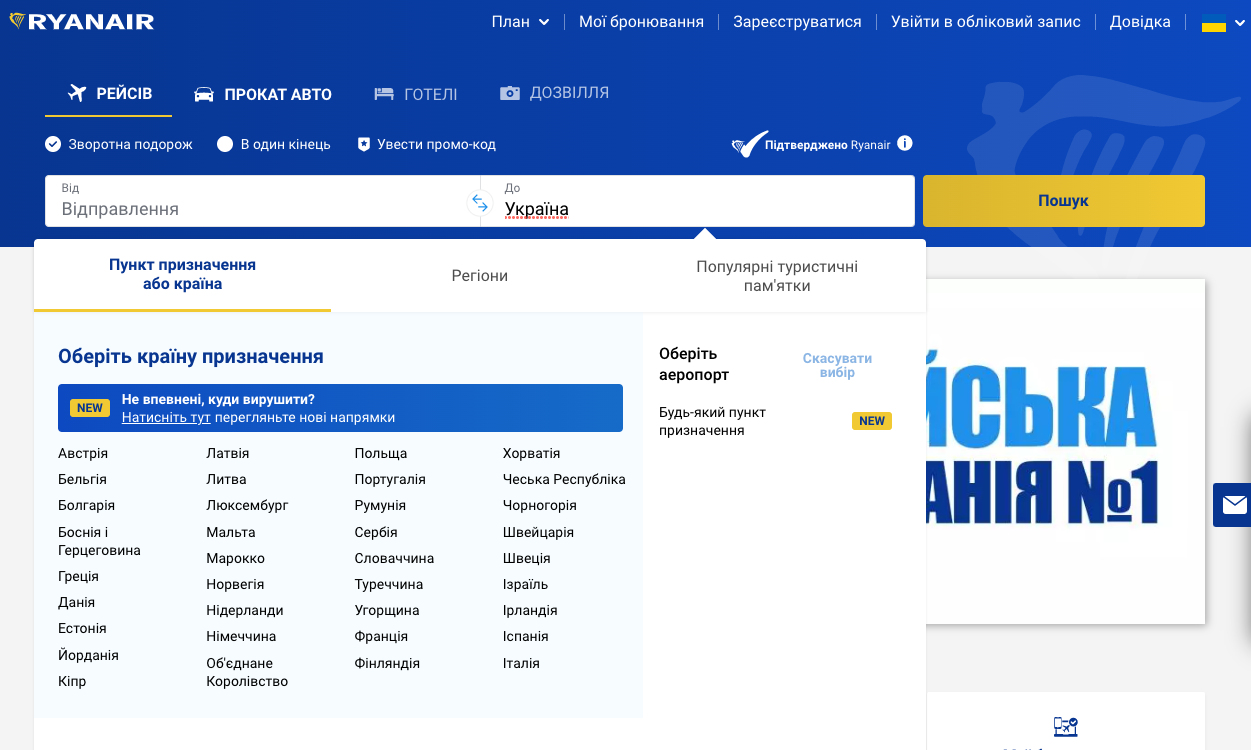This screenshot has width=1251, height=750.
Task: Choose Латвія from country list
Action: point(228,453)
